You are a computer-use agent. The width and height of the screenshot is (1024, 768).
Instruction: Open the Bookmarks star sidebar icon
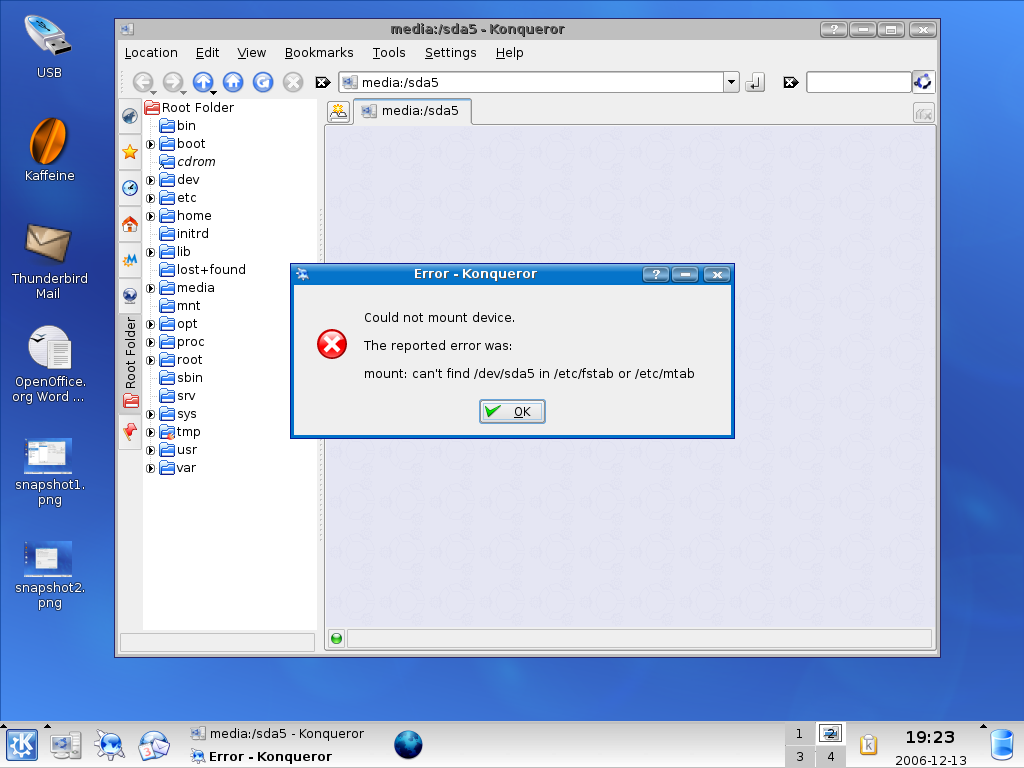(130, 152)
